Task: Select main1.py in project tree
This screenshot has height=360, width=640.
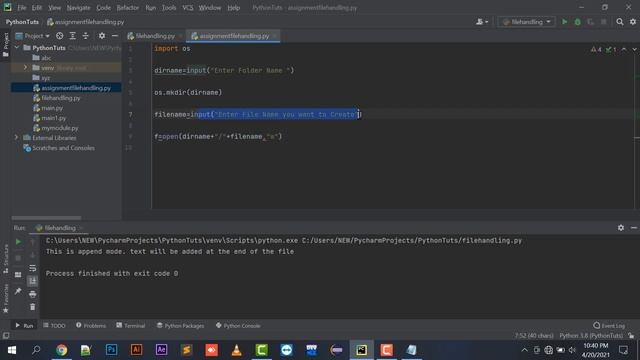Action: 50,118
